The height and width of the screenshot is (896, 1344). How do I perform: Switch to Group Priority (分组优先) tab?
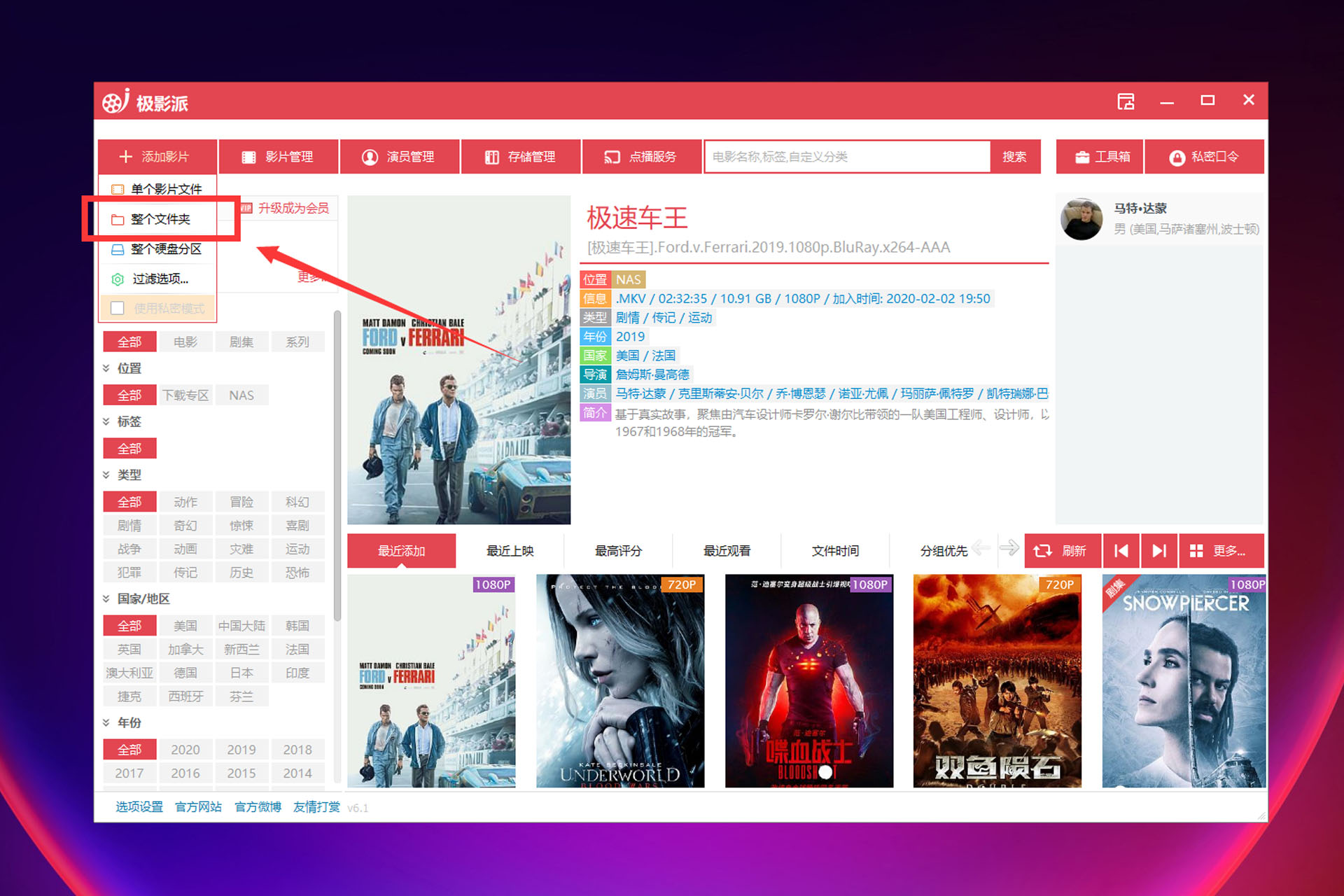point(944,551)
